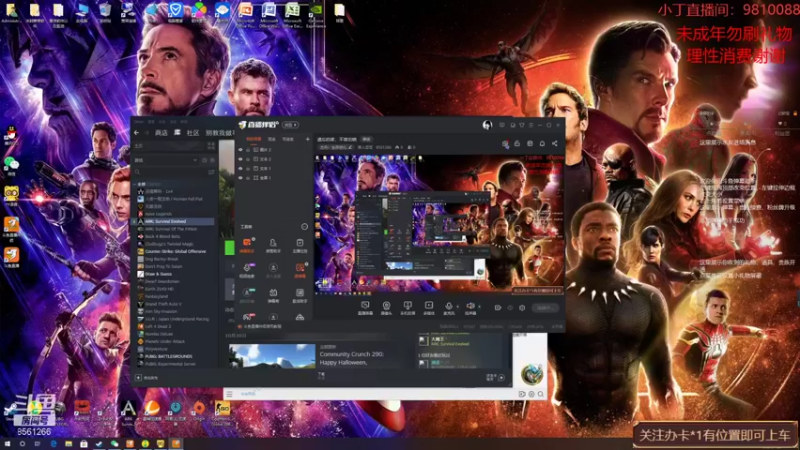The width and height of the screenshot is (800, 450).
Task: Open 库 tab in Steam window
Action: click(177, 133)
